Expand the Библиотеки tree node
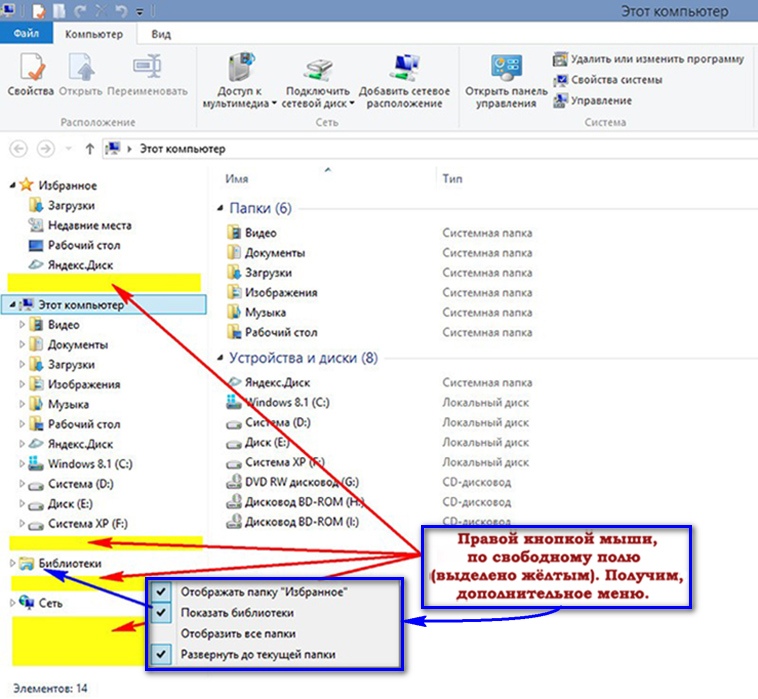This screenshot has height=699, width=758. (12, 564)
